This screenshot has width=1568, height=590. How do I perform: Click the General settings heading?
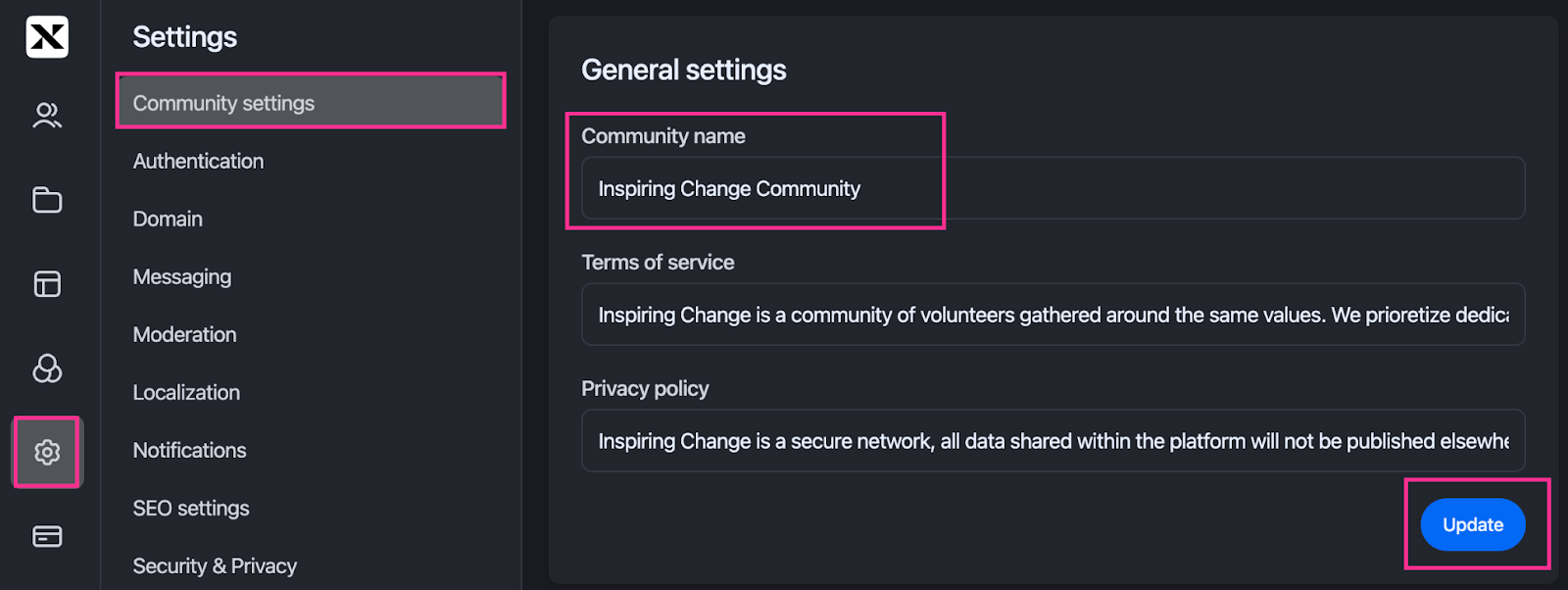(683, 70)
